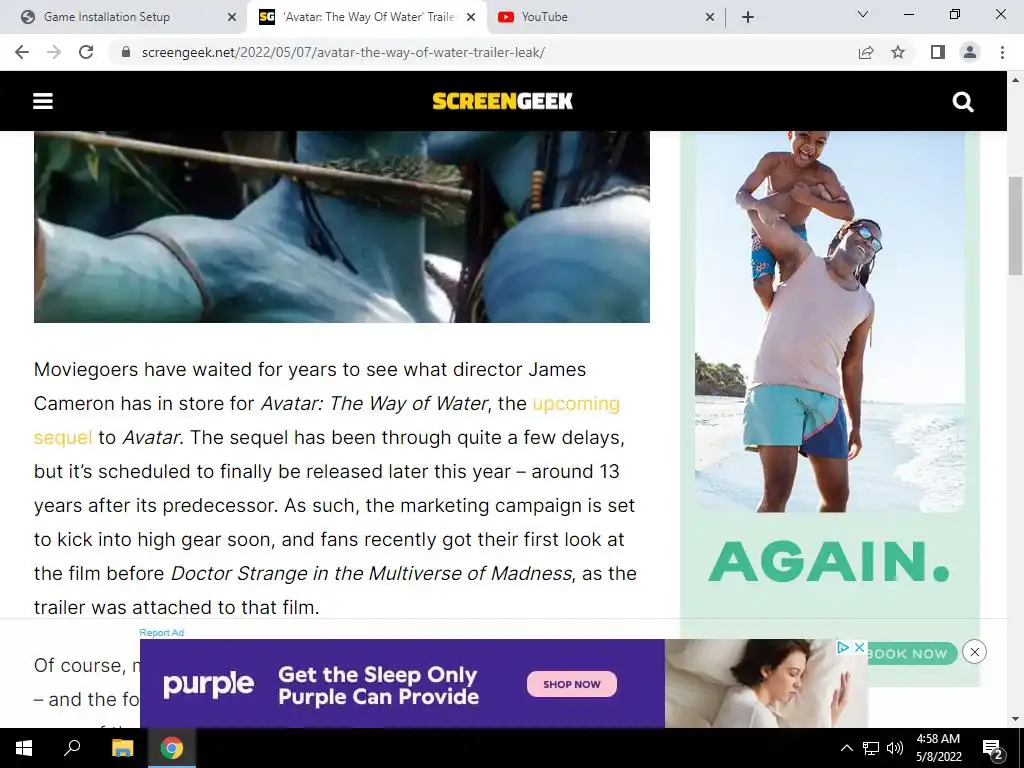Click the Report Ad link

[x=161, y=632]
